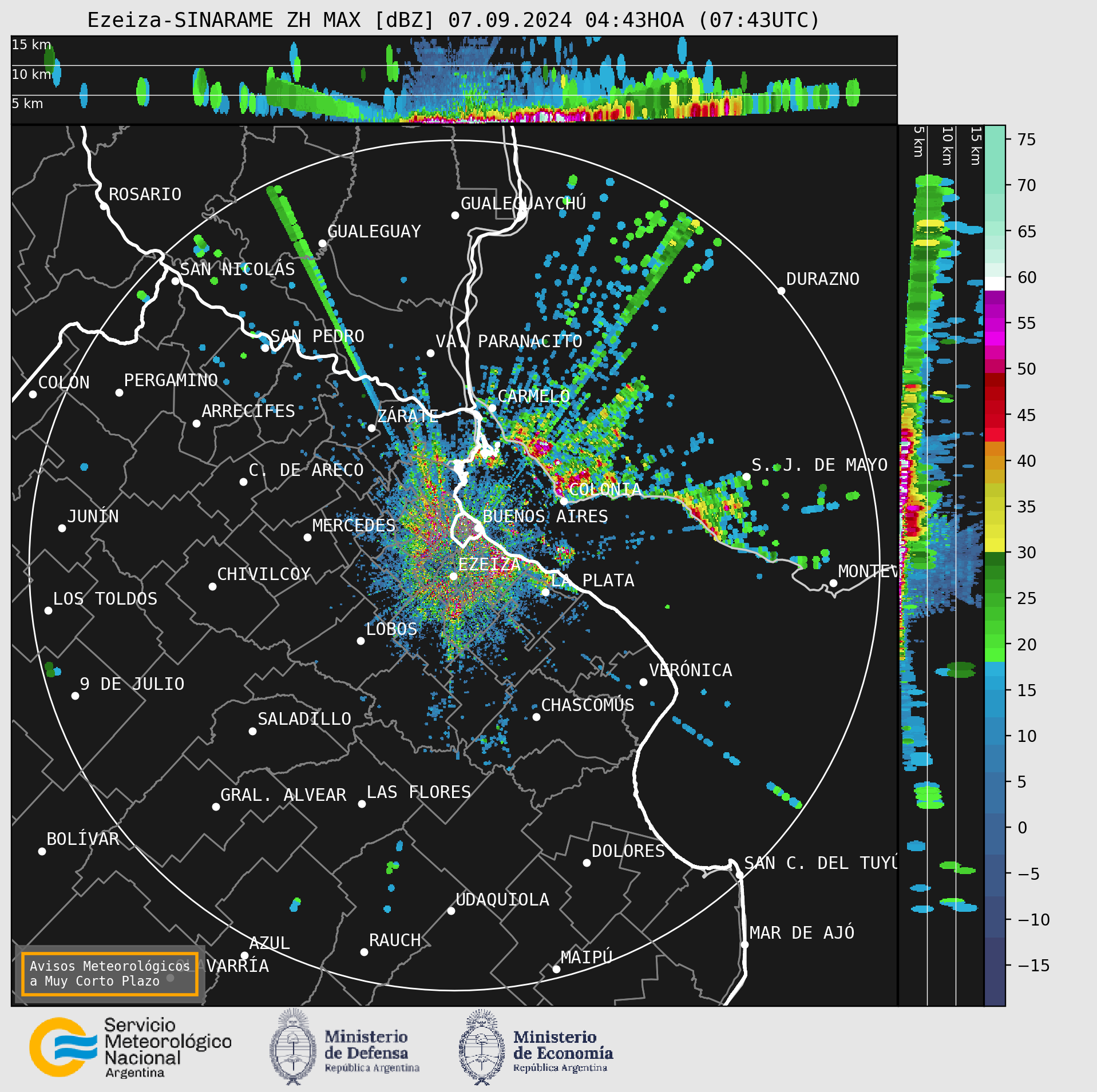Click the SALADILLO city label
Viewport: 1097px width, 1092px height.
(304, 719)
